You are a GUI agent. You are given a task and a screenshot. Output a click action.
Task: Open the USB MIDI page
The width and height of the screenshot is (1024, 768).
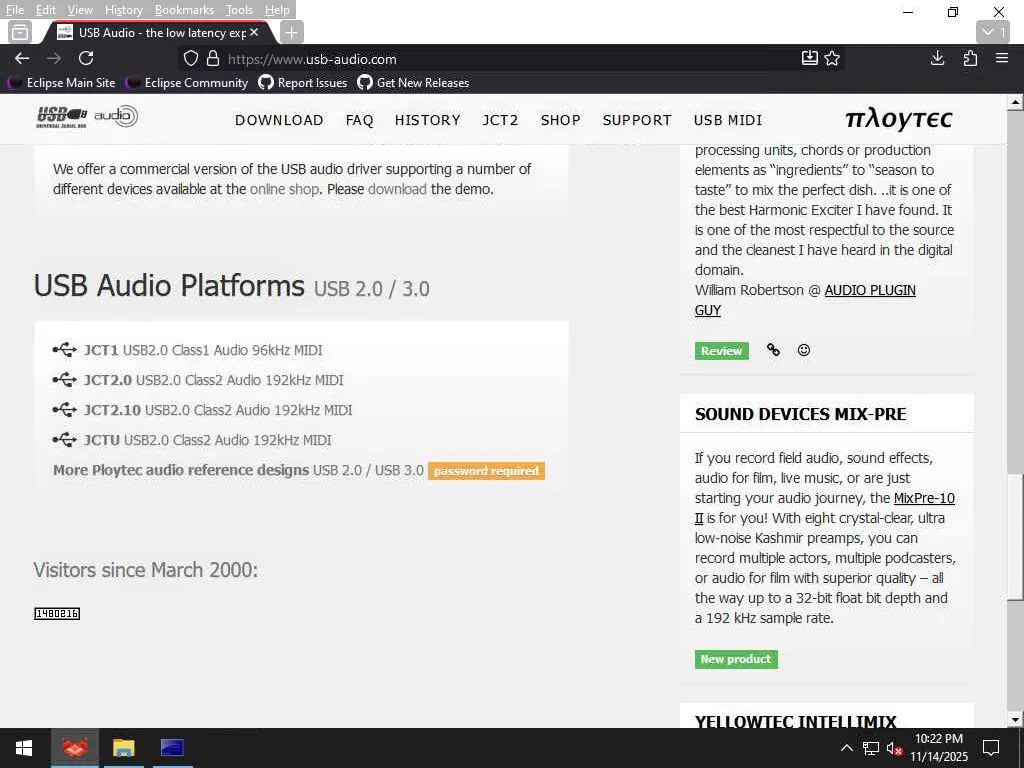point(728,120)
